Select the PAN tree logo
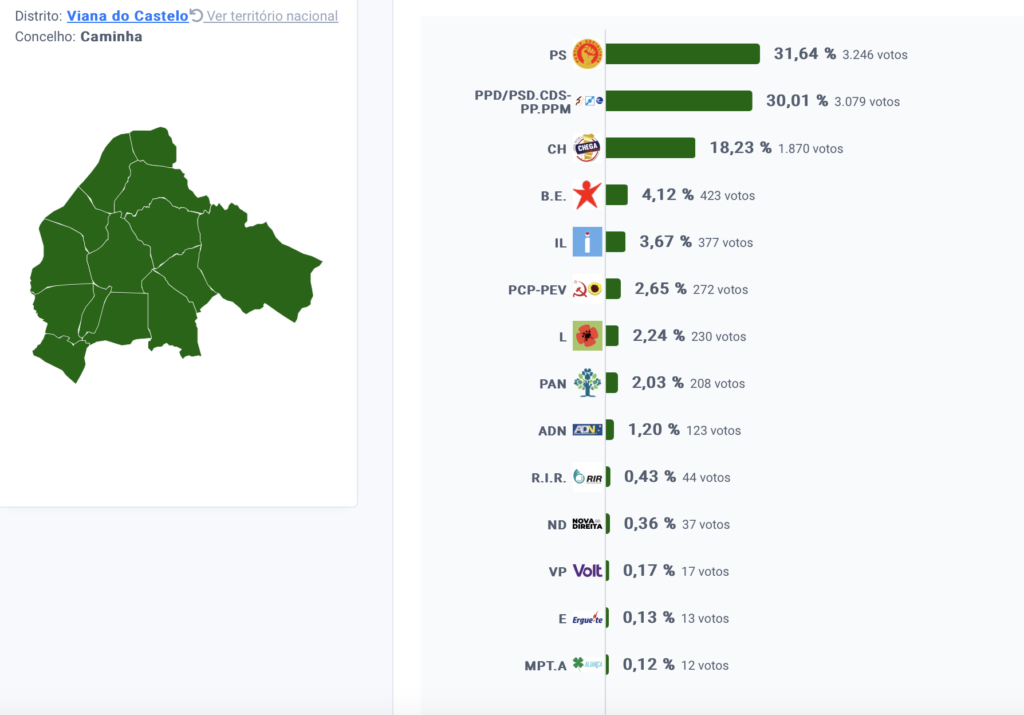The image size is (1024, 715). click(x=587, y=383)
